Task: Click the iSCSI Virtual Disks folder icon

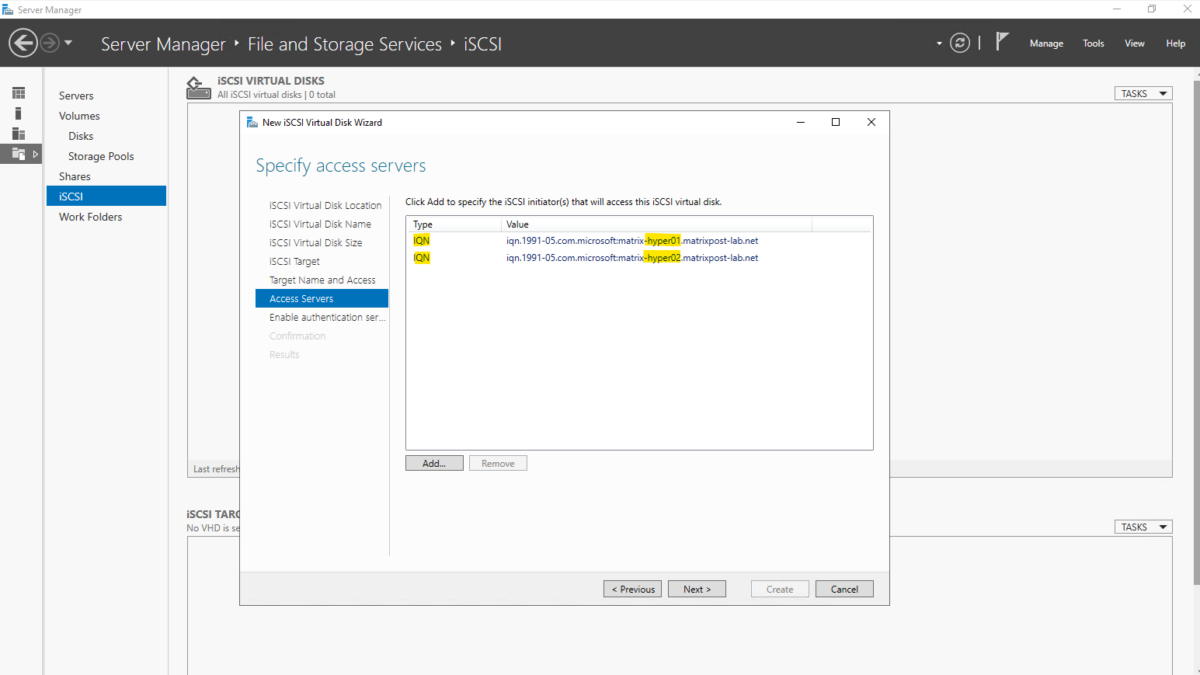Action: tap(198, 87)
